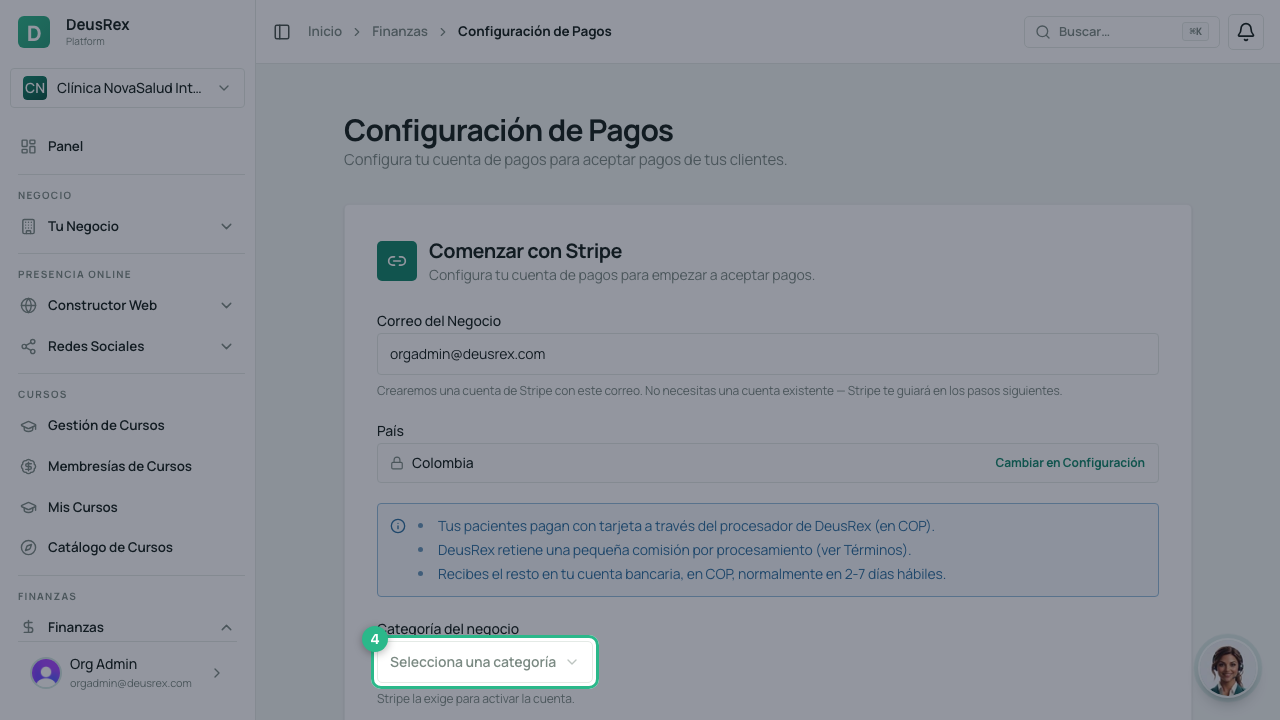Screen dimensions: 1280x720
Task: Open the Selecciona una categoría dropdown
Action: 485,662
